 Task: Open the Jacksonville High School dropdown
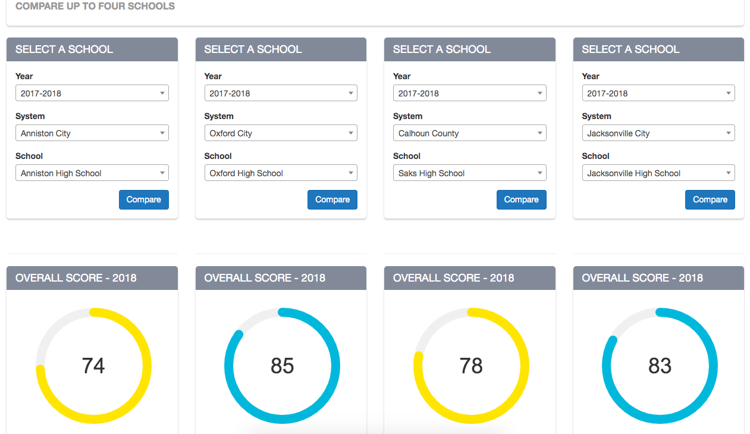point(658,173)
